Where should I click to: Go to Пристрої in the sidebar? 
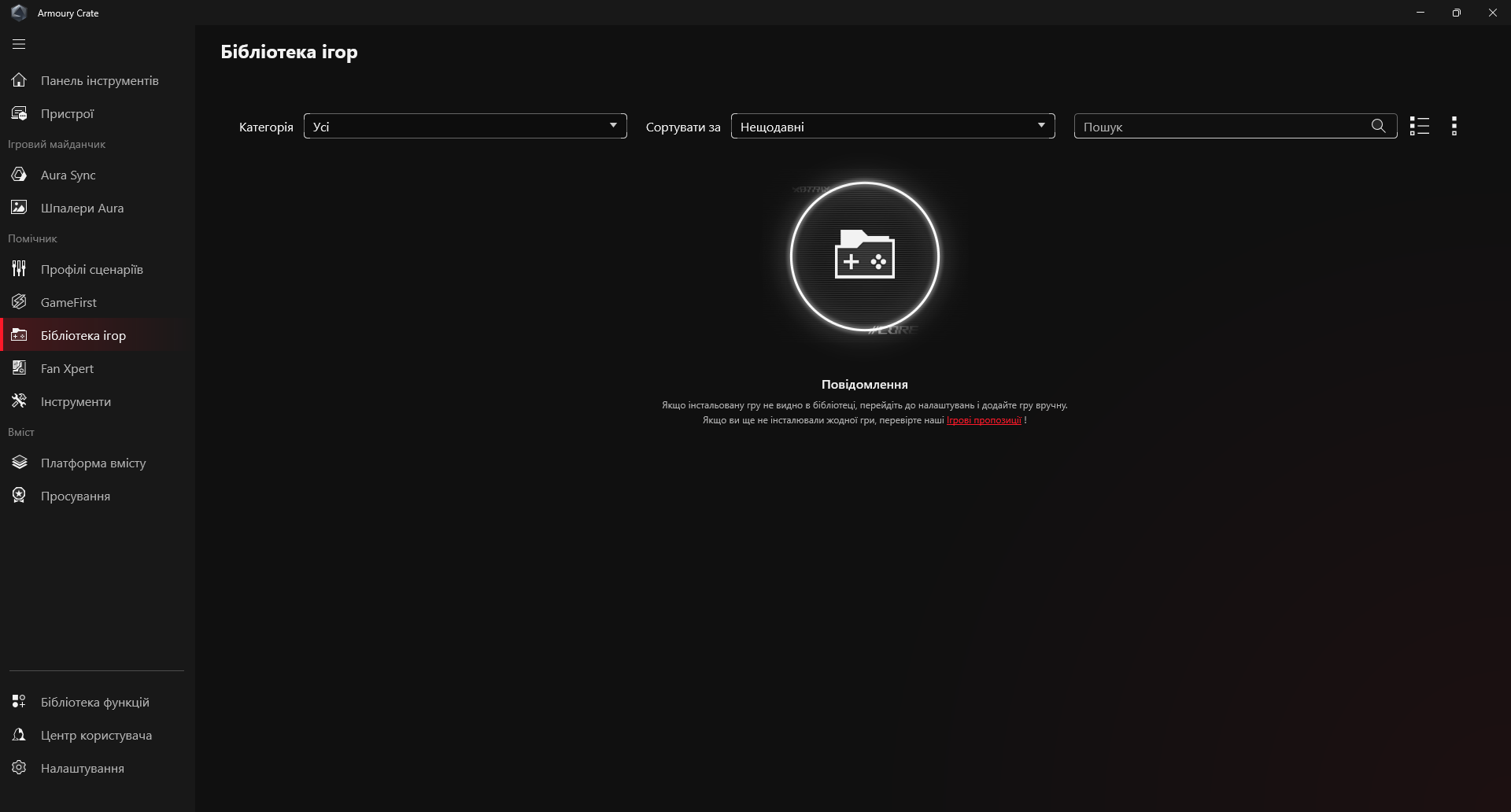click(98, 113)
